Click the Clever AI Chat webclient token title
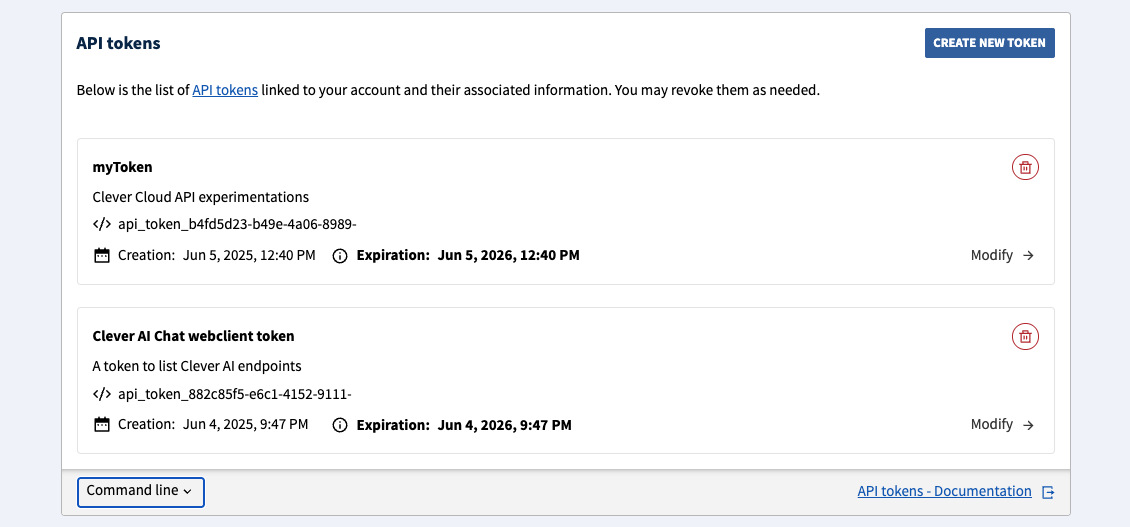Screen dimensions: 1130x527 point(193,336)
